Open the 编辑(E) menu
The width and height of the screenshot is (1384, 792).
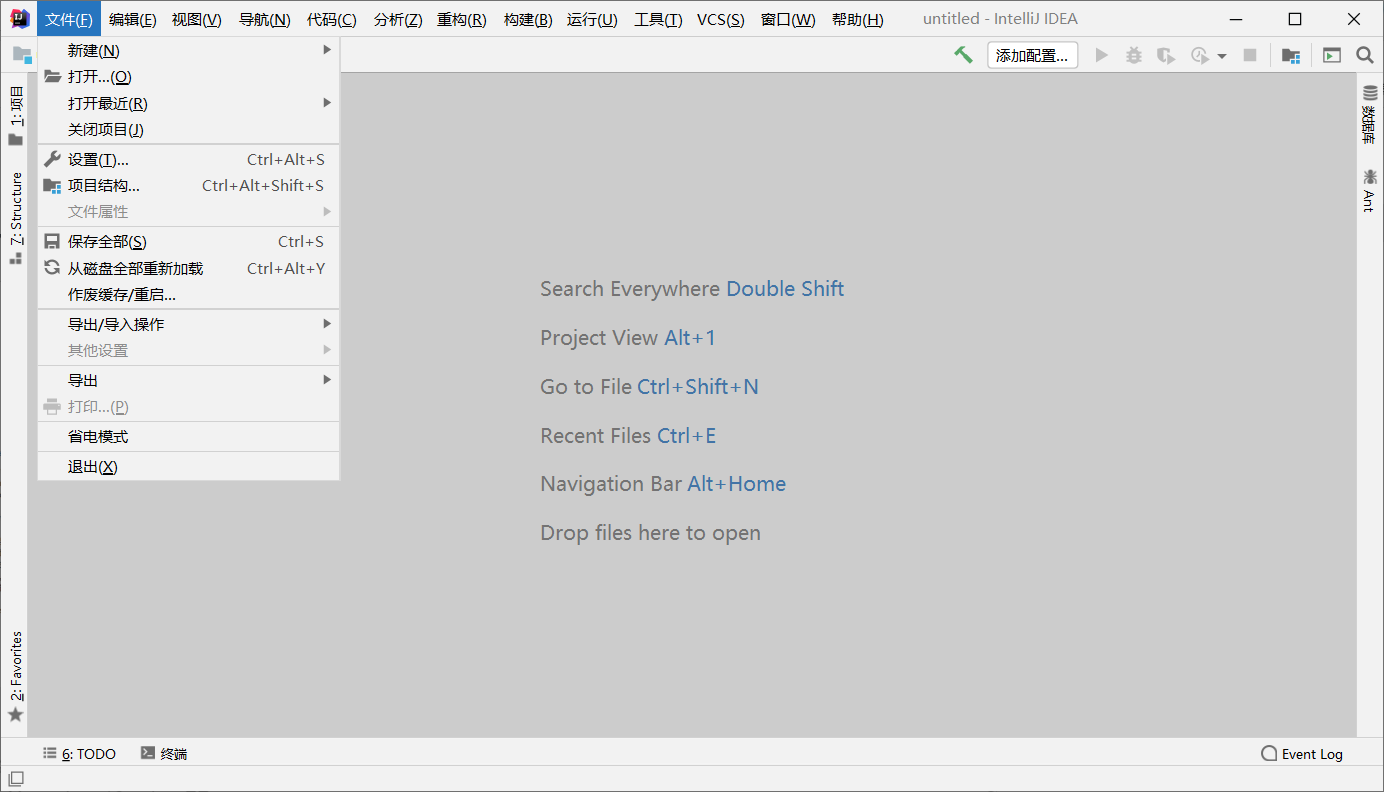pos(132,19)
